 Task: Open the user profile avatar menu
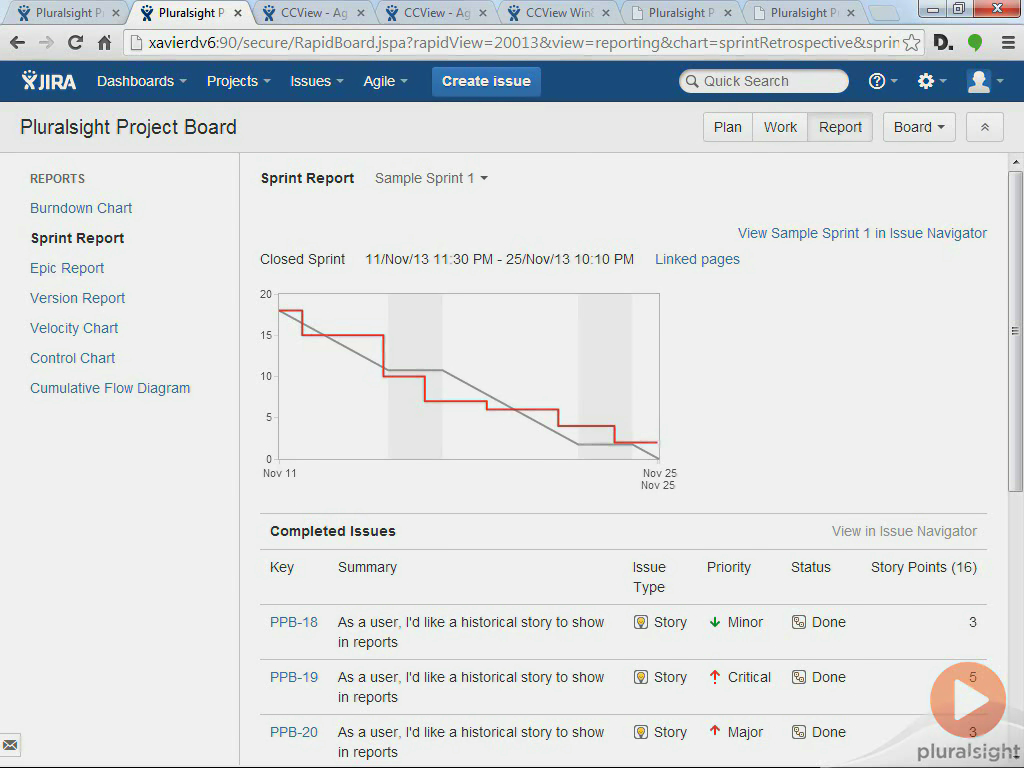pyautogui.click(x=985, y=81)
